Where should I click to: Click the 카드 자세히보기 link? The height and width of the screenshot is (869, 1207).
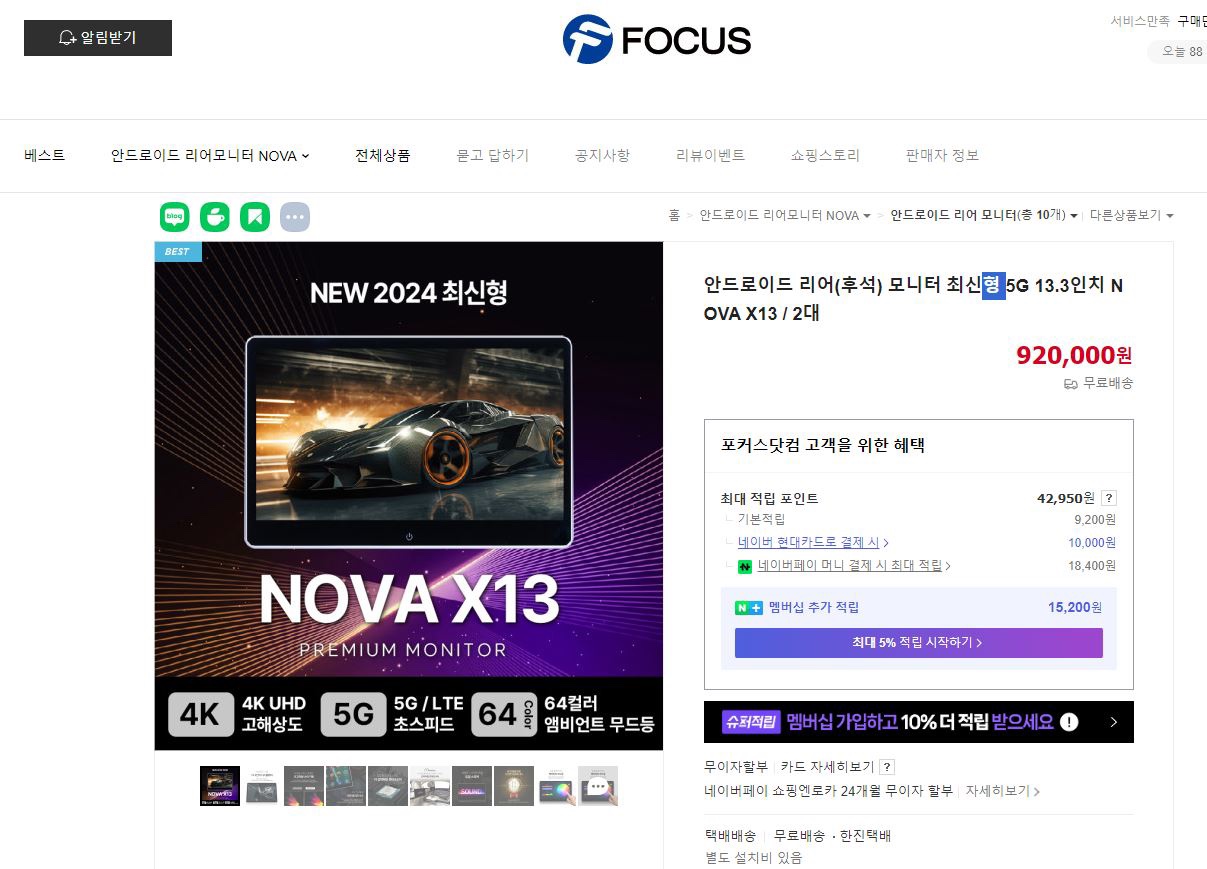pyautogui.click(x=827, y=767)
